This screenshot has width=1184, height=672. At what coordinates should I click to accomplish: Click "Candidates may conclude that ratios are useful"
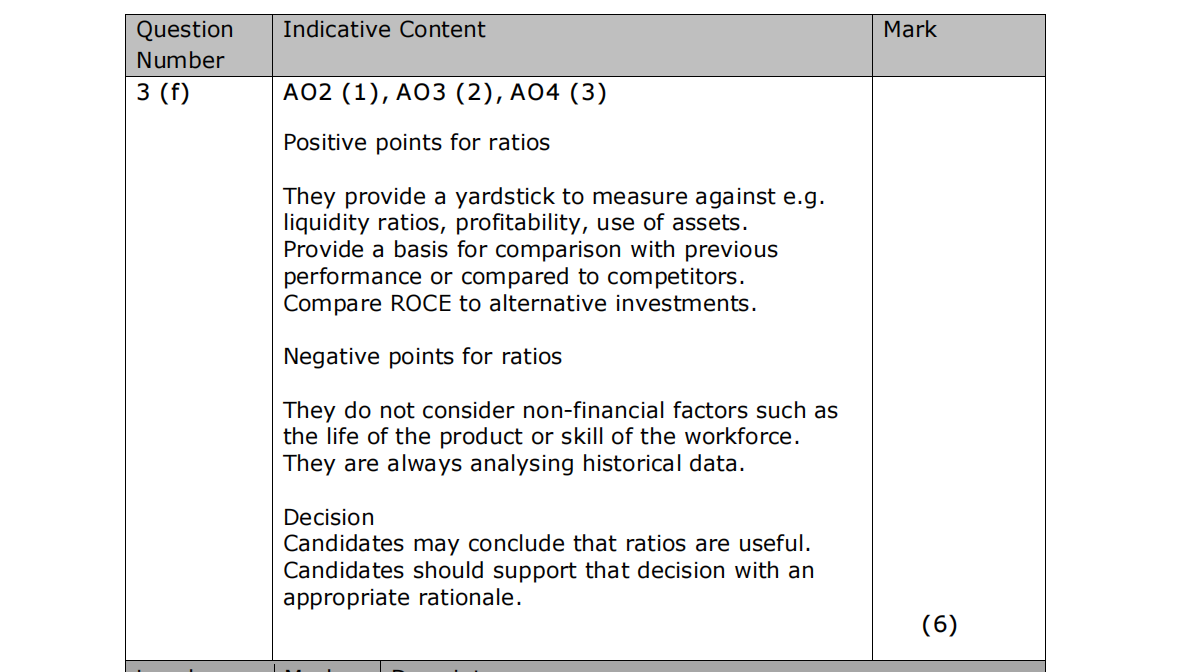click(x=546, y=544)
